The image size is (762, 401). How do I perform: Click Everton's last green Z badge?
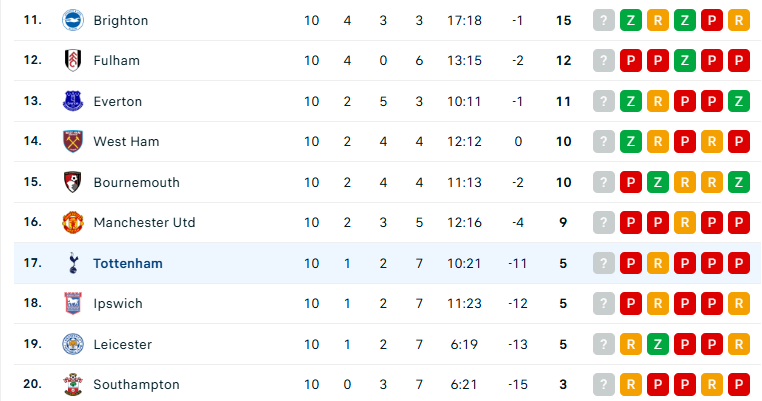point(739,101)
